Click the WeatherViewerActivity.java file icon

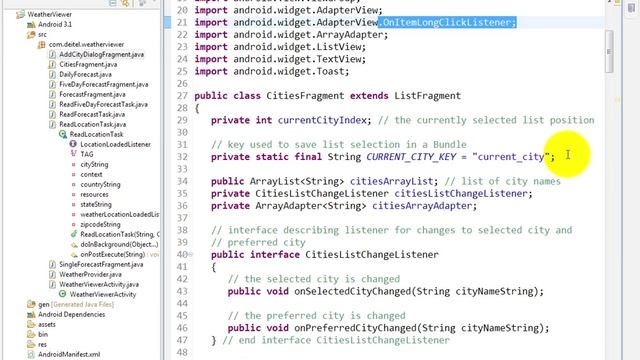click(52, 284)
